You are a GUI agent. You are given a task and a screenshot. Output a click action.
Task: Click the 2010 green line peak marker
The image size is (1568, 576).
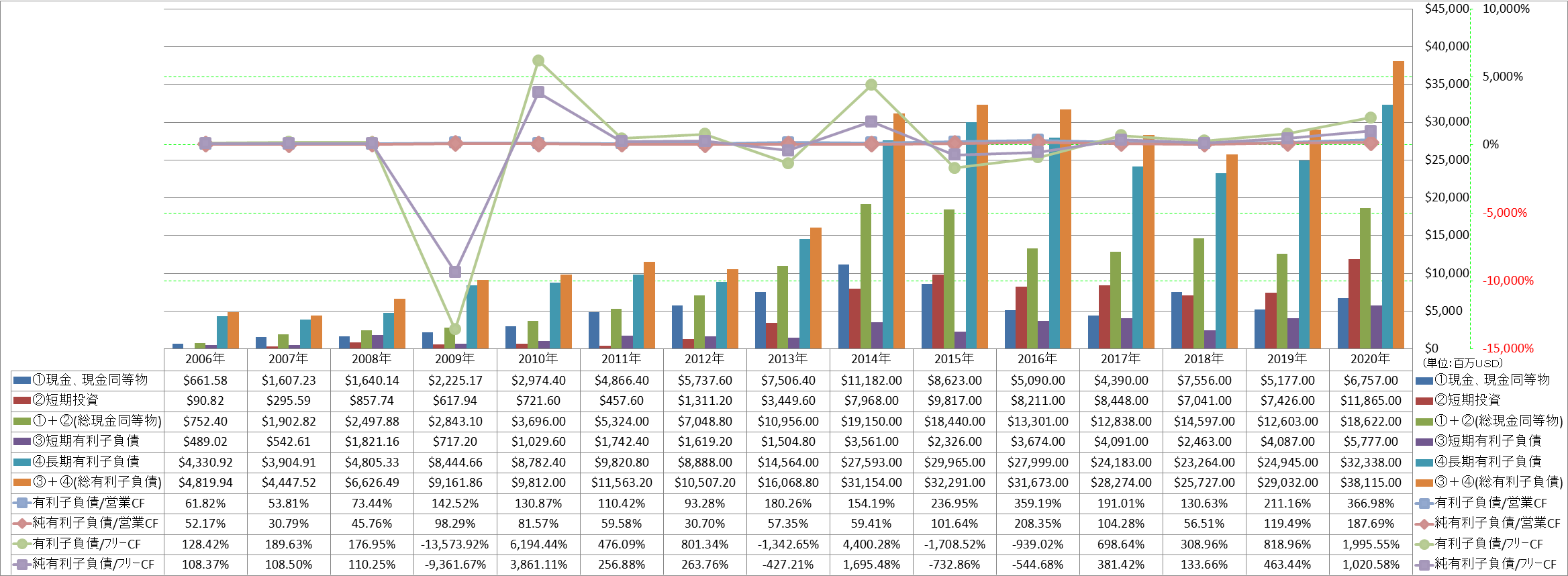pyautogui.click(x=538, y=60)
